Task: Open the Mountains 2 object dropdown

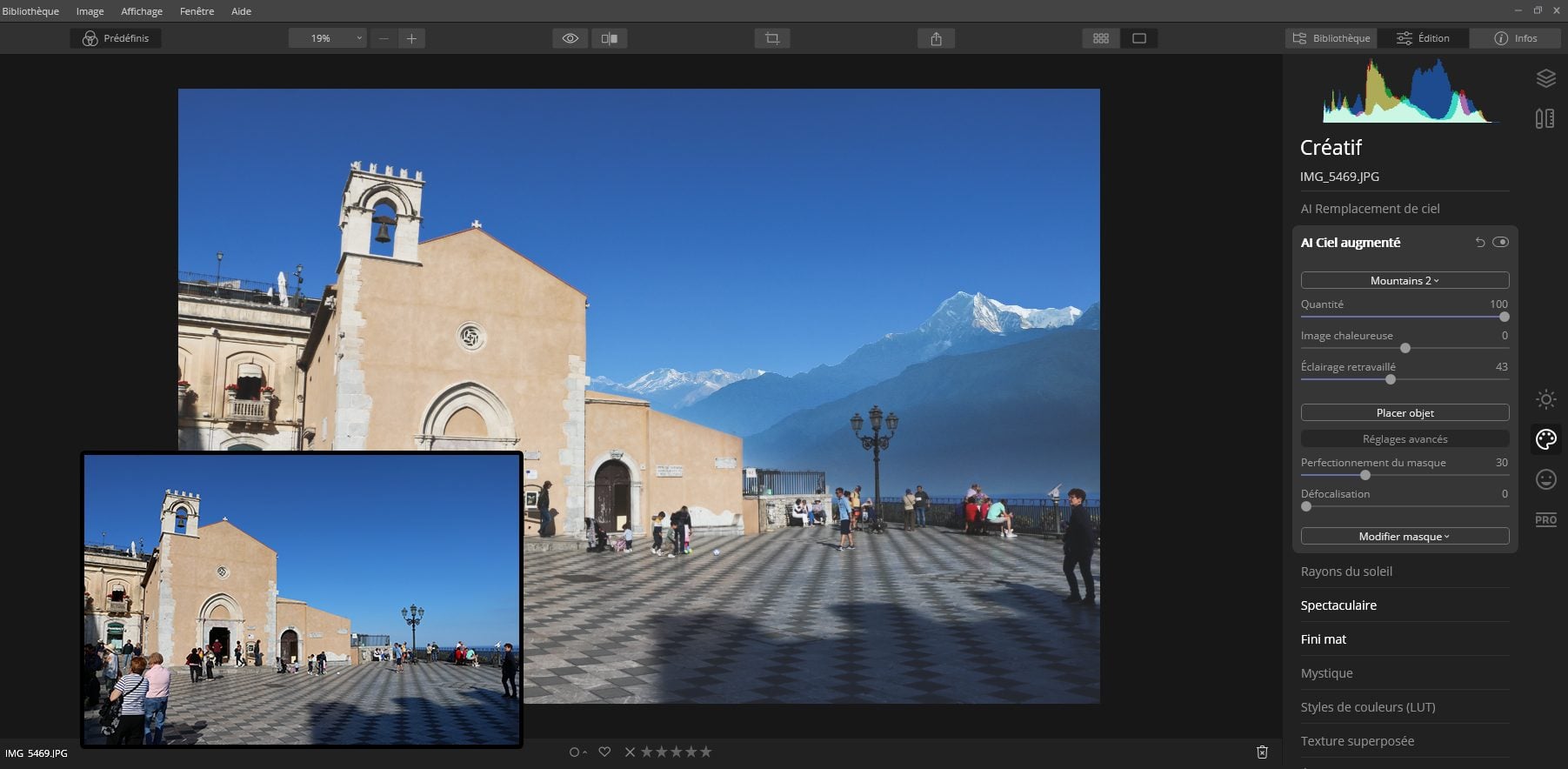Action: point(1405,280)
